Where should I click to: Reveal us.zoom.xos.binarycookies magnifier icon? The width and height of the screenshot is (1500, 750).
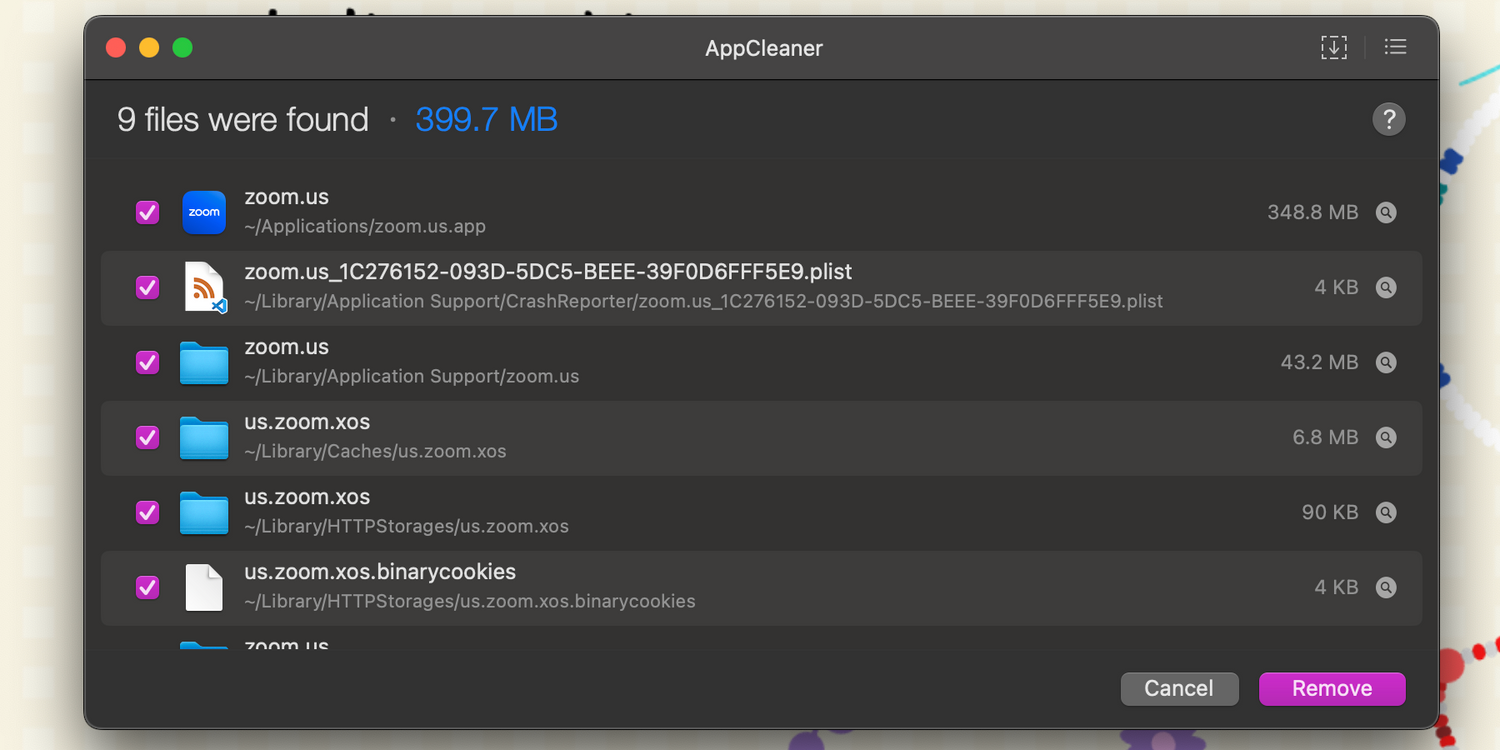1386,587
